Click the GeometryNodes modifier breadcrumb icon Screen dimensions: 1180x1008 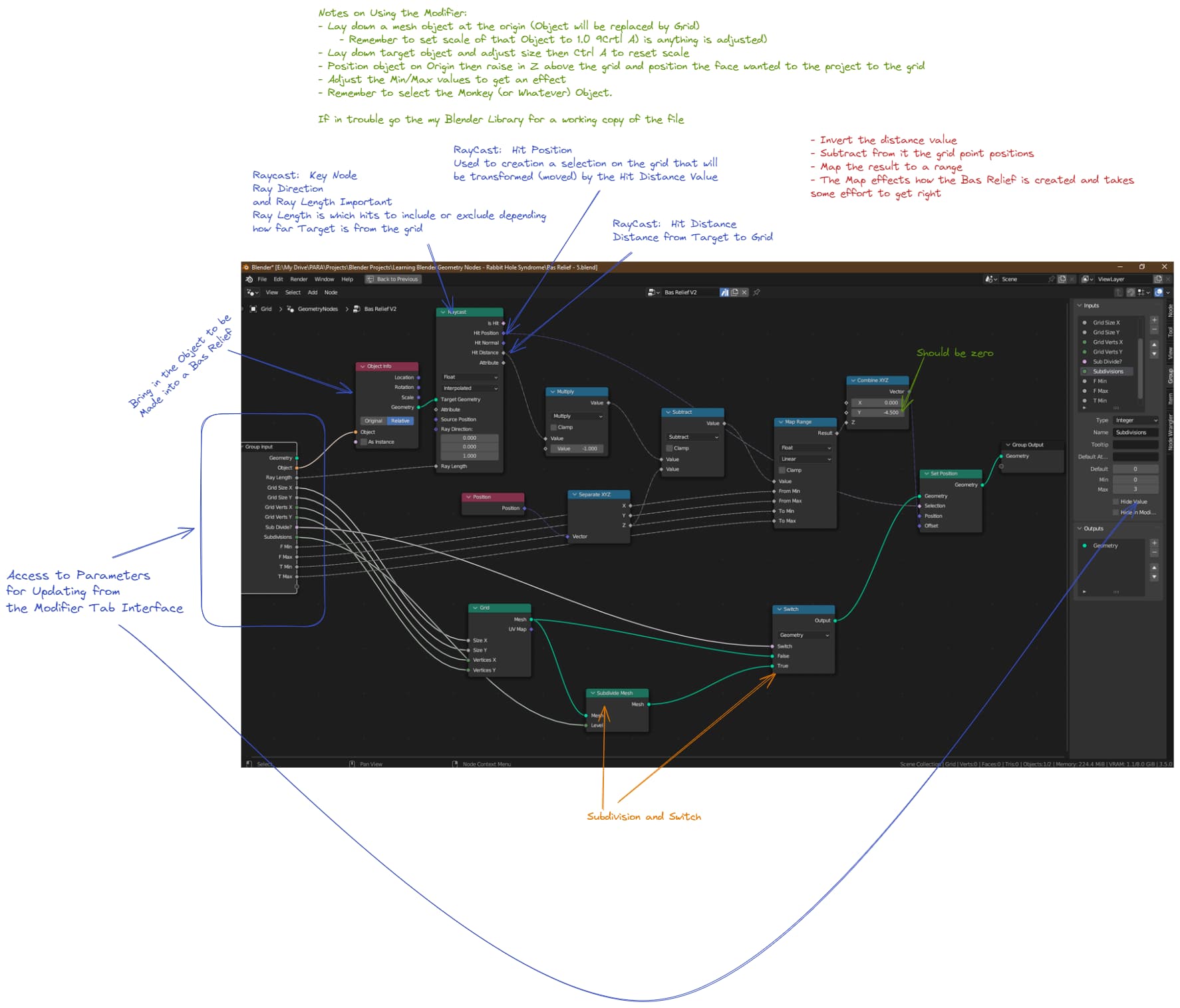(x=291, y=309)
